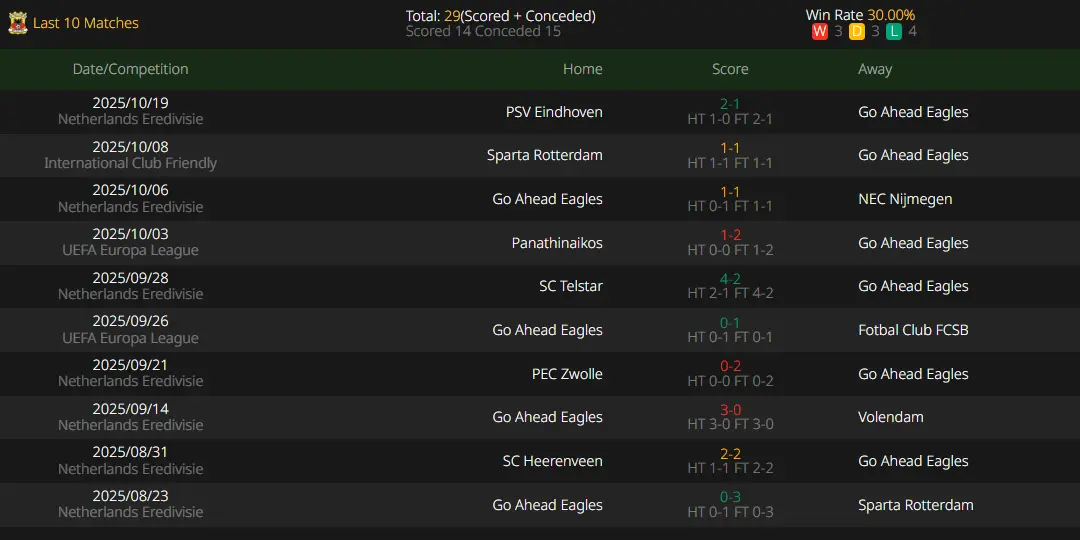Click the green L losses badge
Image resolution: width=1080 pixels, height=540 pixels.
[x=894, y=31]
